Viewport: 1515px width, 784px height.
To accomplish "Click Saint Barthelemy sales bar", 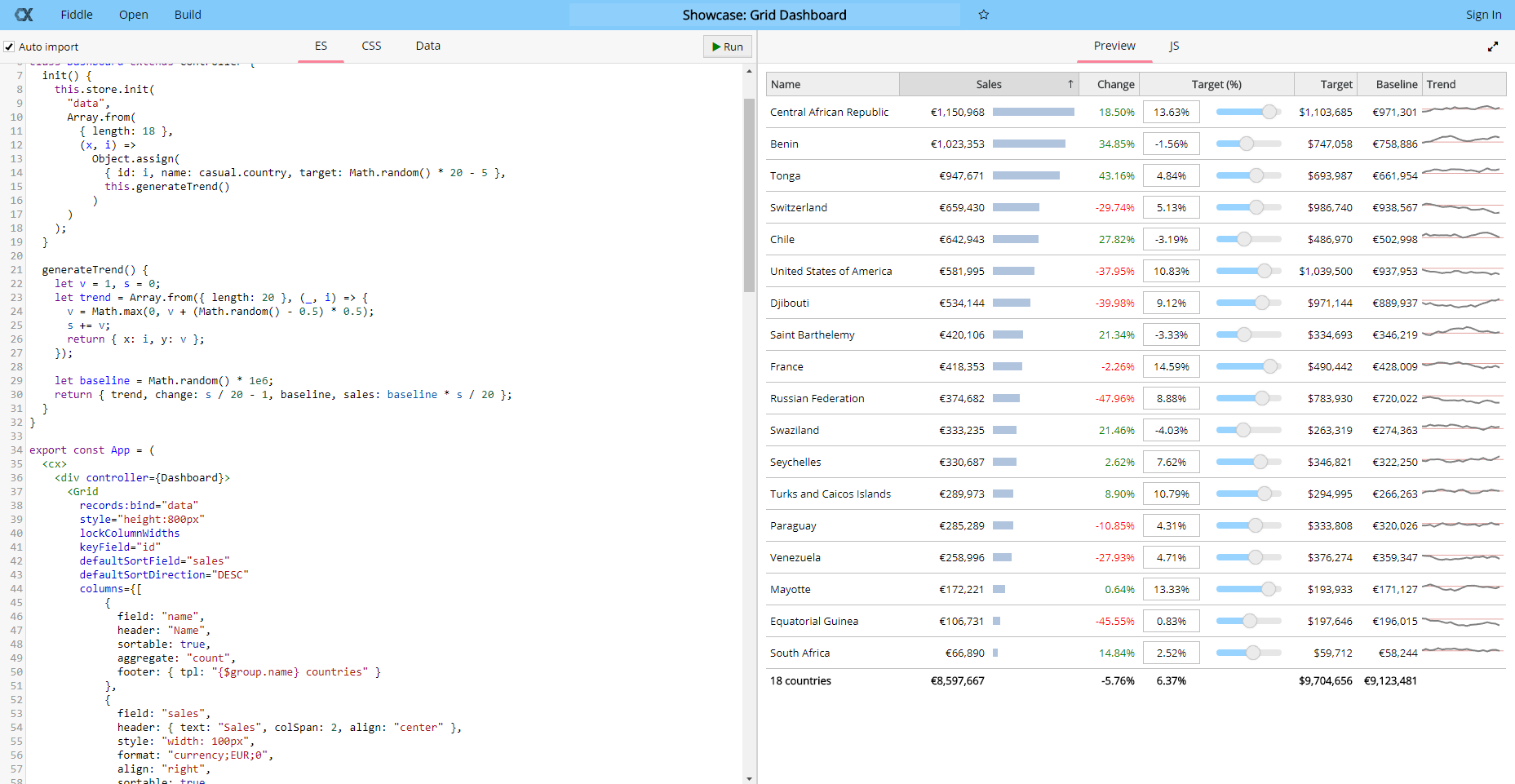I will click(x=1008, y=334).
